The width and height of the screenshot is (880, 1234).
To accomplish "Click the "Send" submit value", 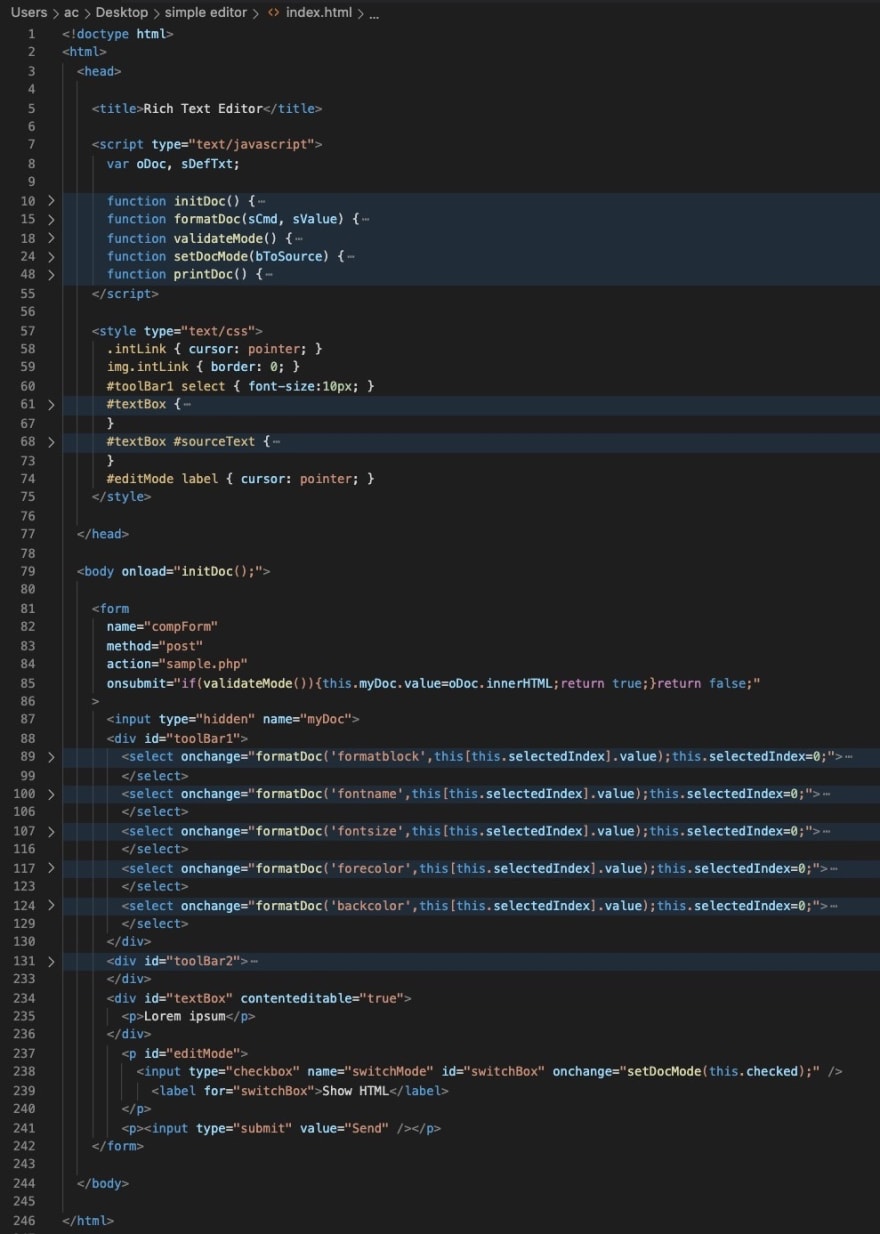I will [366, 1128].
